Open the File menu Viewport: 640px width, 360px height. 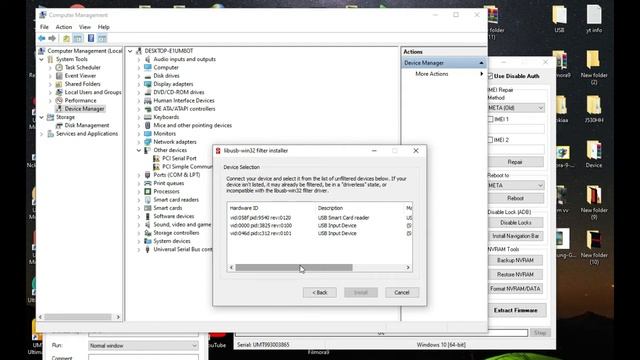[x=44, y=27]
